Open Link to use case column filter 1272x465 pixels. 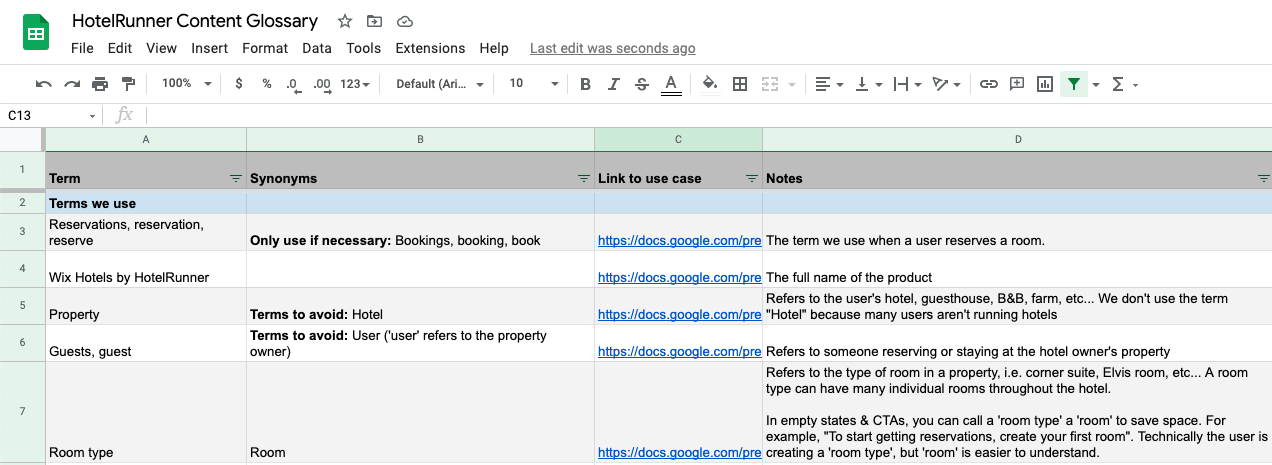click(752, 178)
